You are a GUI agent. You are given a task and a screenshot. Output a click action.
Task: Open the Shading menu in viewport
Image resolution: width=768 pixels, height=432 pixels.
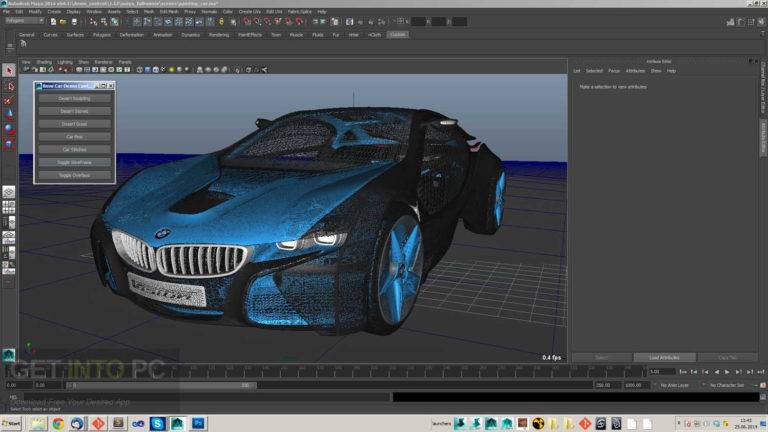click(x=44, y=62)
